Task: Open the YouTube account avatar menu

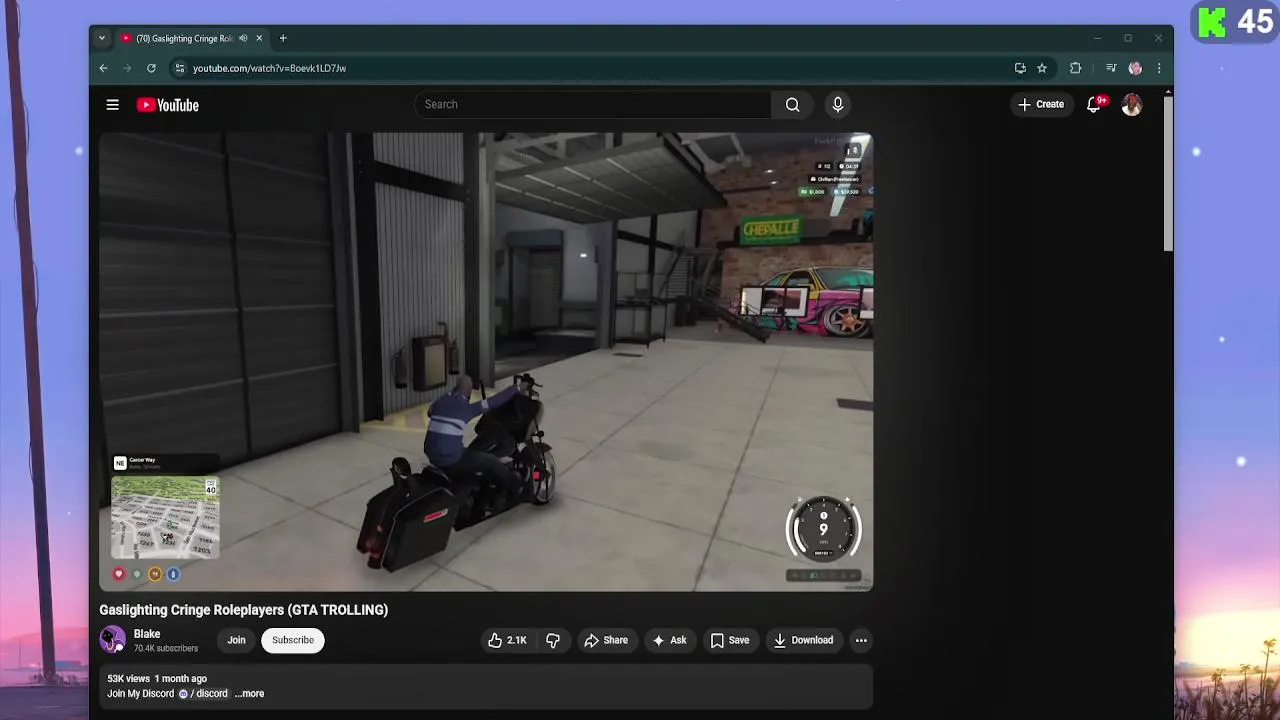Action: [x=1132, y=104]
